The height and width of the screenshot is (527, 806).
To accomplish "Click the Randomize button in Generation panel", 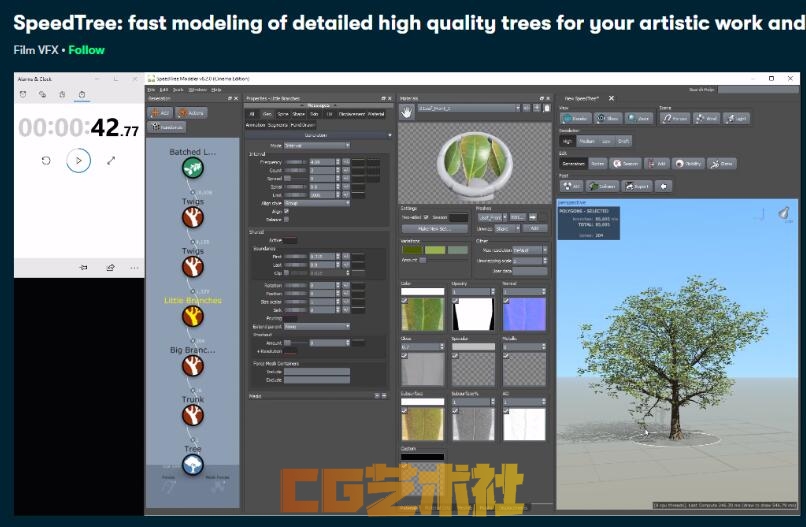I will point(168,127).
